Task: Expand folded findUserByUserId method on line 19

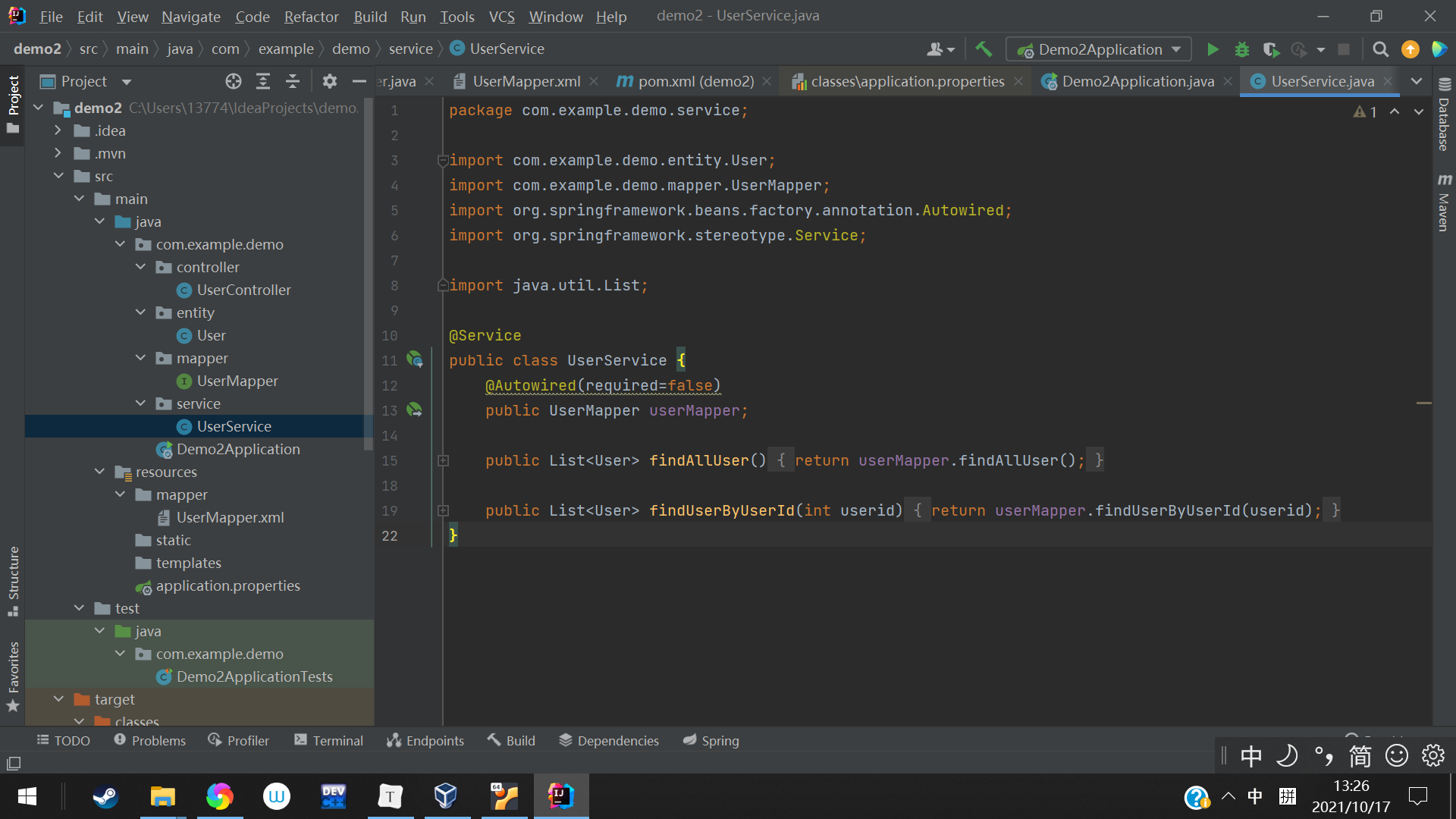Action: 444,510
